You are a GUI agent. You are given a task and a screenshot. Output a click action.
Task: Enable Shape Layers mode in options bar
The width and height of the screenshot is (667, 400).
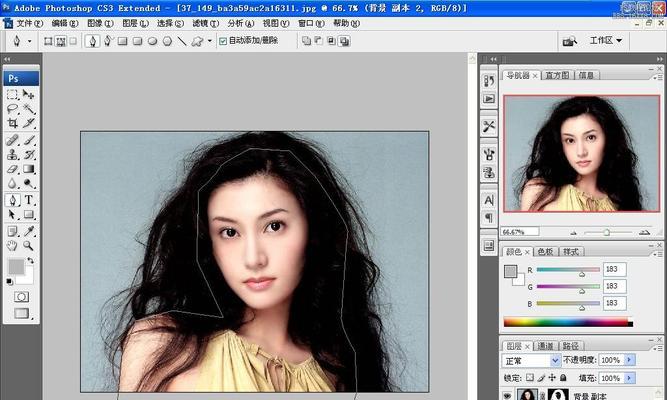tap(48, 41)
